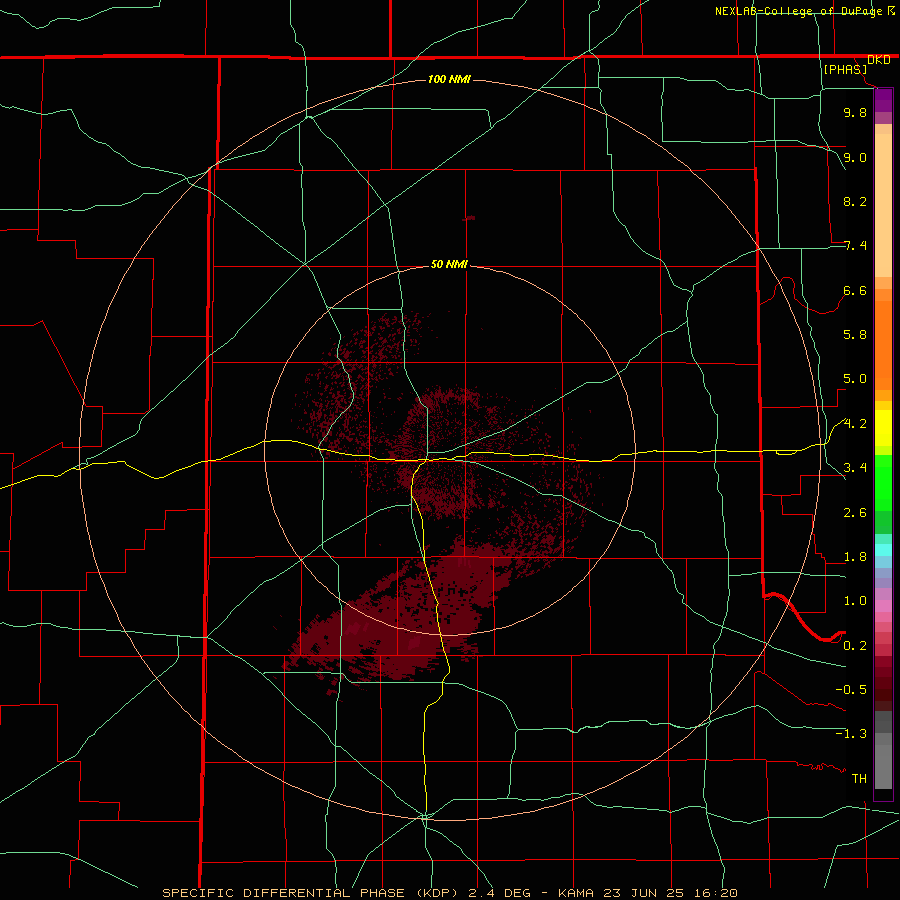The image size is (900, 900).
Task: Pick the yellow band beside 4.2
Action: pos(883,428)
